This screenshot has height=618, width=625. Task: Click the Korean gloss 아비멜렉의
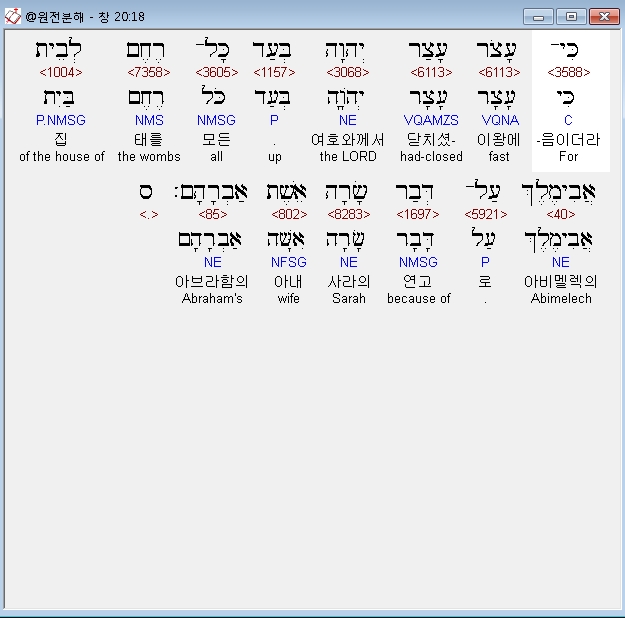[x=560, y=281]
